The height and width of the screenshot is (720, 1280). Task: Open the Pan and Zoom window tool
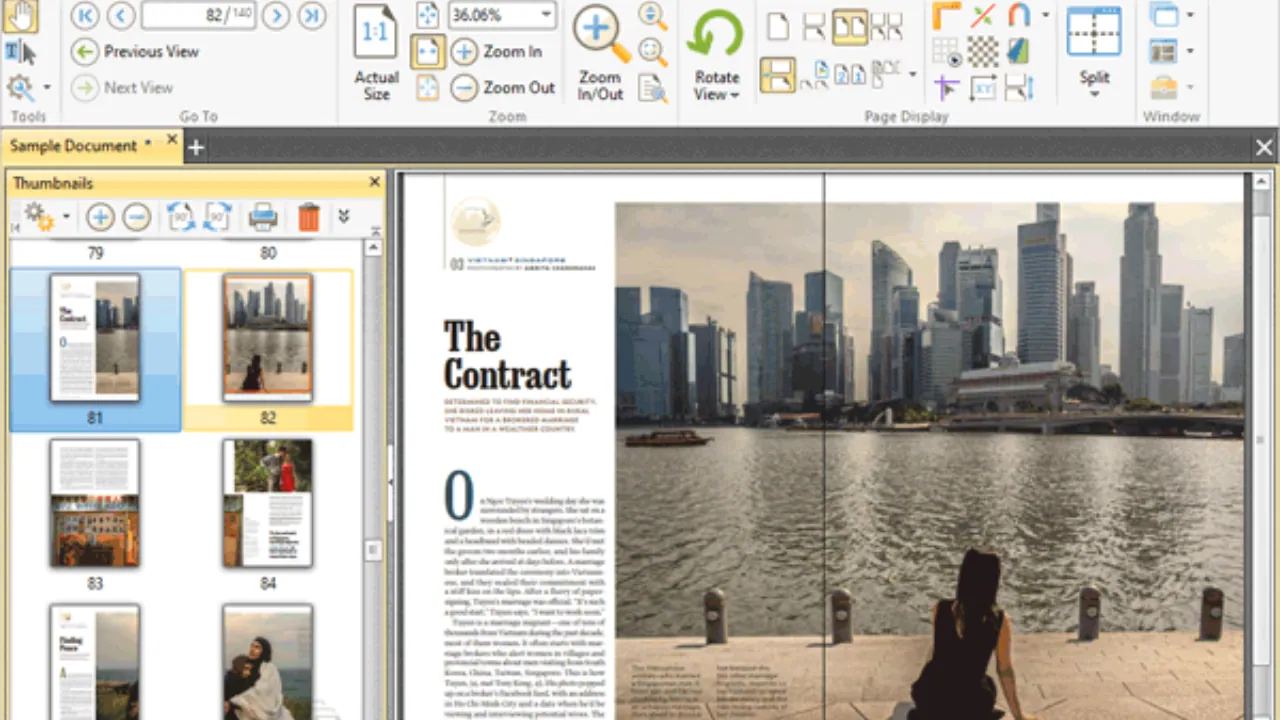pyautogui.click(x=652, y=88)
